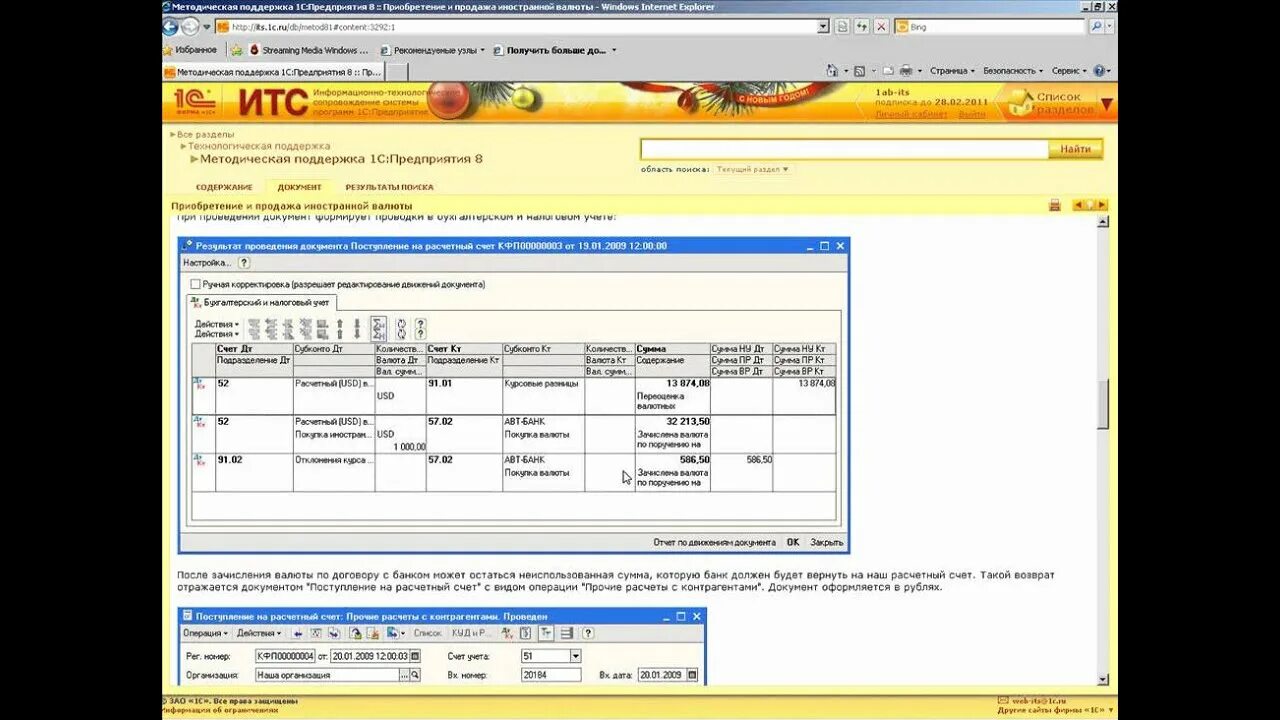Viewport: 1280px width, 720px height.
Task: Click the RSS feeds icon
Action: 859,71
